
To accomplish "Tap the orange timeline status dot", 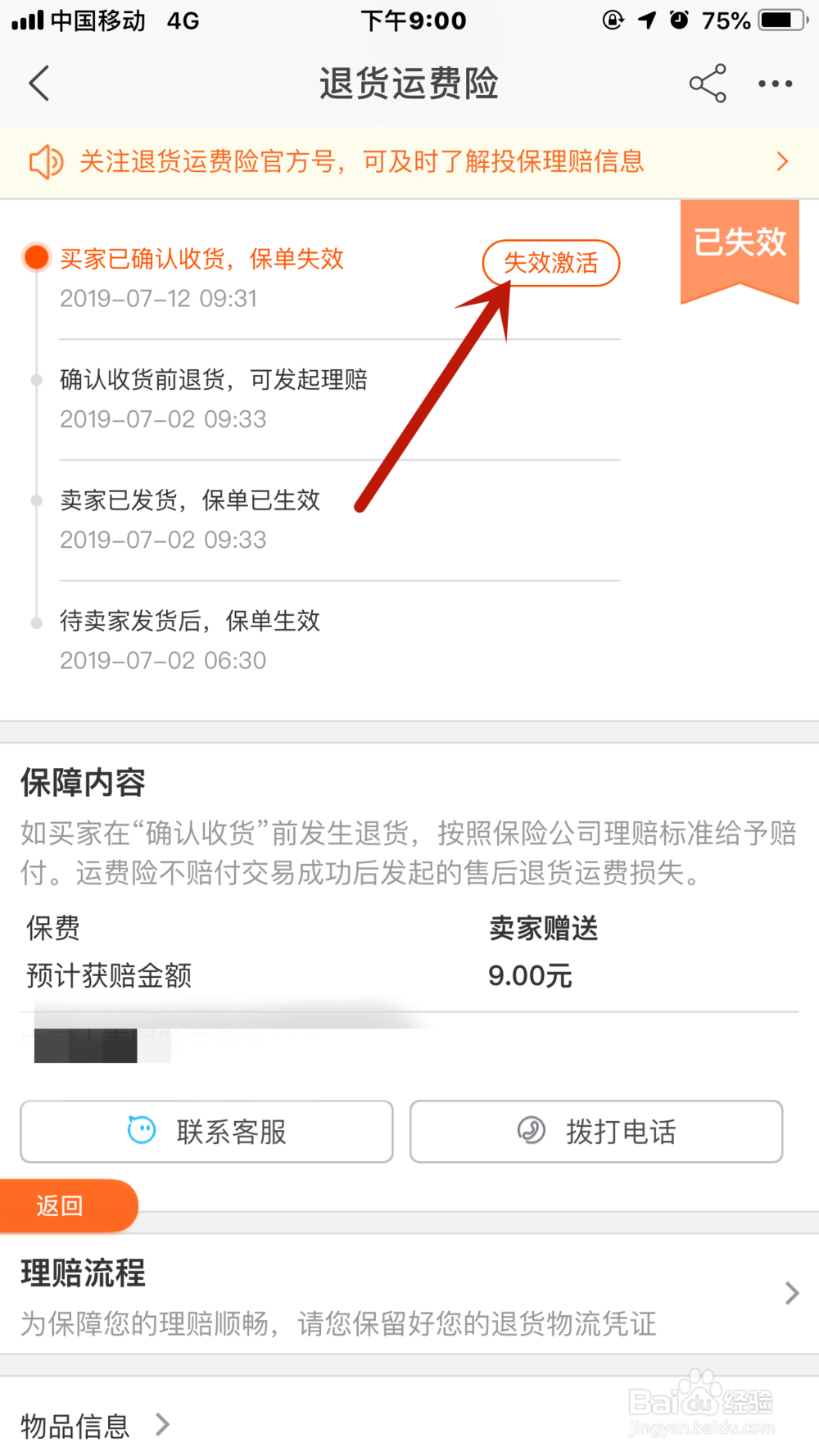I will click(x=37, y=257).
